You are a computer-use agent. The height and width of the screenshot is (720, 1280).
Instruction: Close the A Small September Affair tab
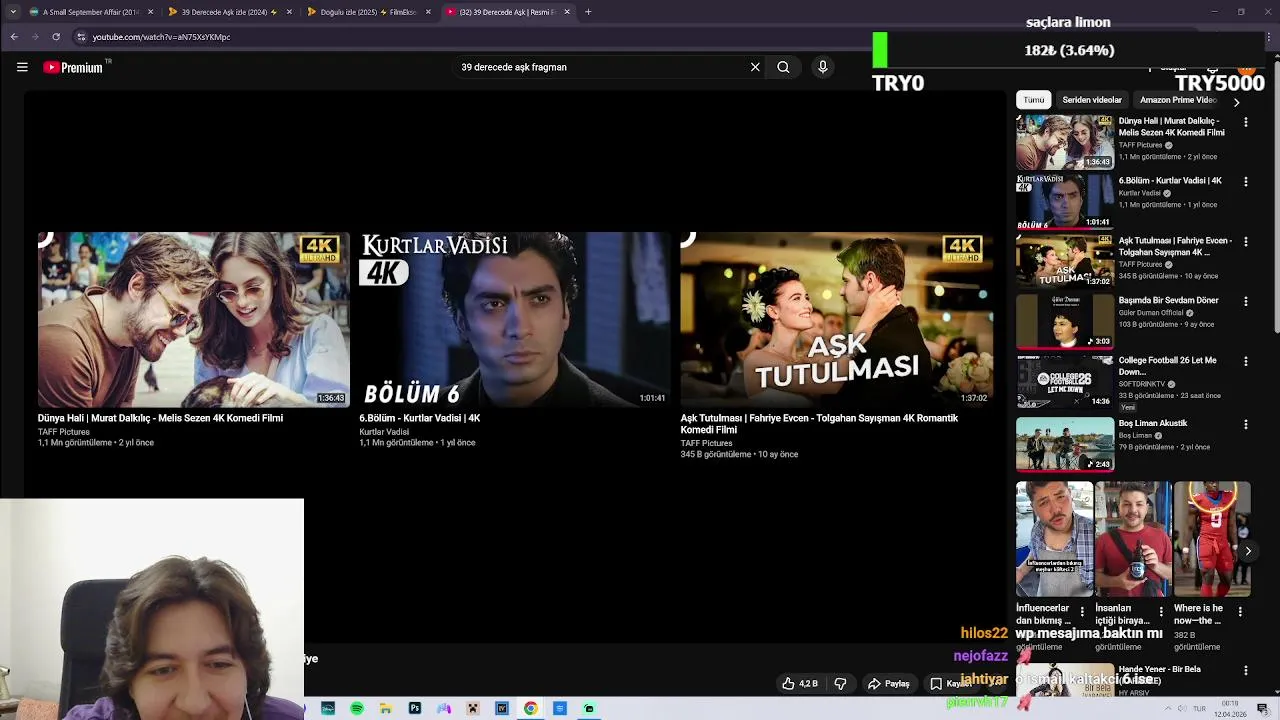[x=151, y=12]
